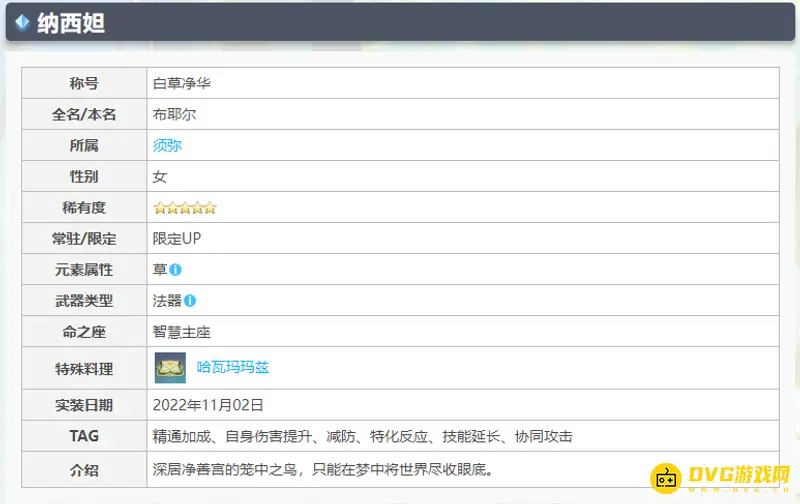Click the info icon next to 草
The image size is (800, 504).
tap(176, 270)
